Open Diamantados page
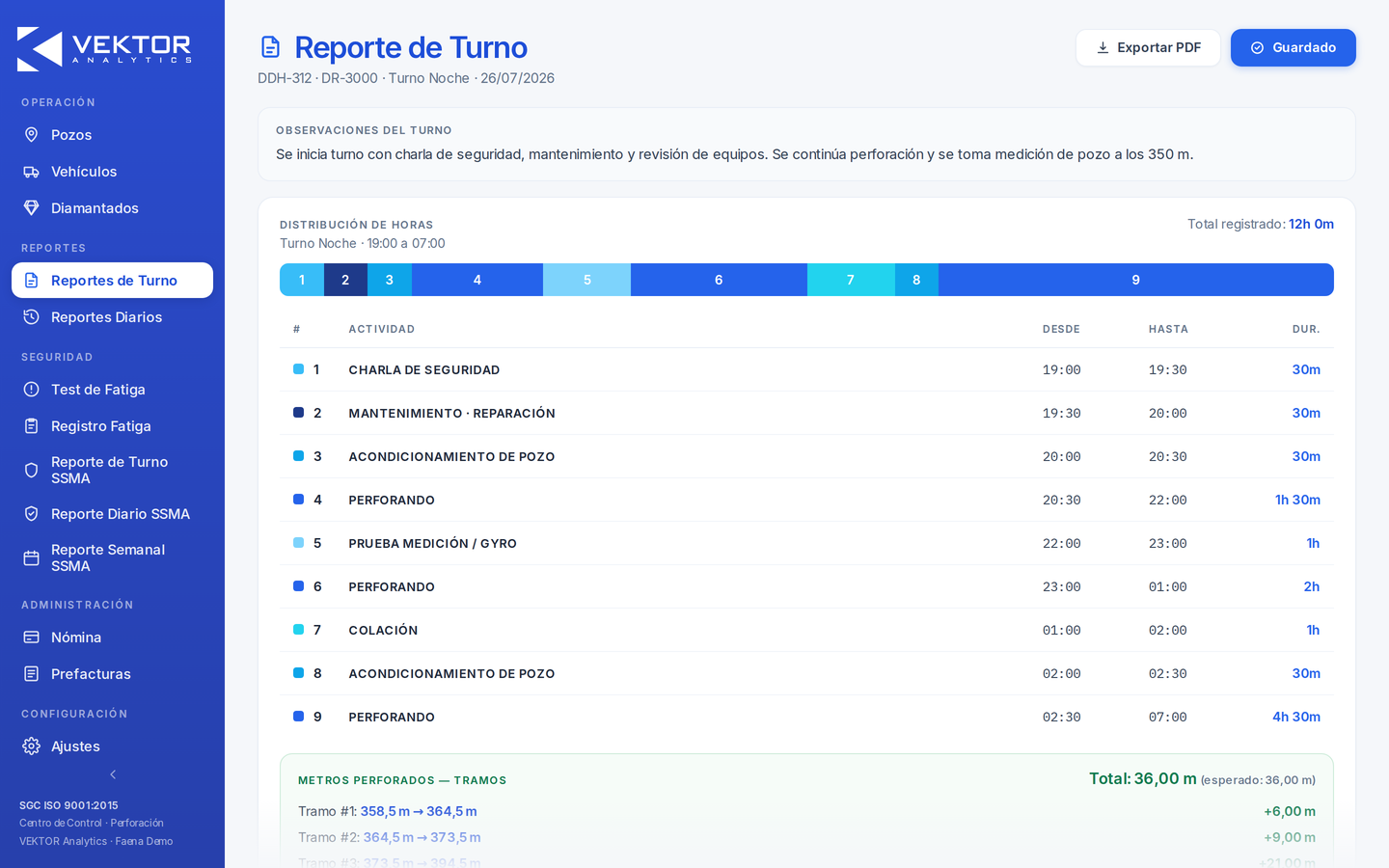This screenshot has height=868, width=1389. pos(112,208)
